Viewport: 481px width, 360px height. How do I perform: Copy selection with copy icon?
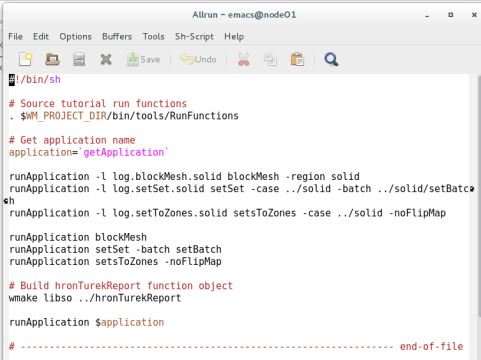270,60
